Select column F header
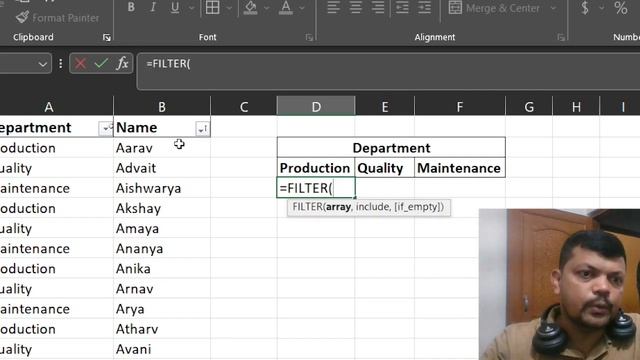This screenshot has height=360, width=640. pos(460,107)
